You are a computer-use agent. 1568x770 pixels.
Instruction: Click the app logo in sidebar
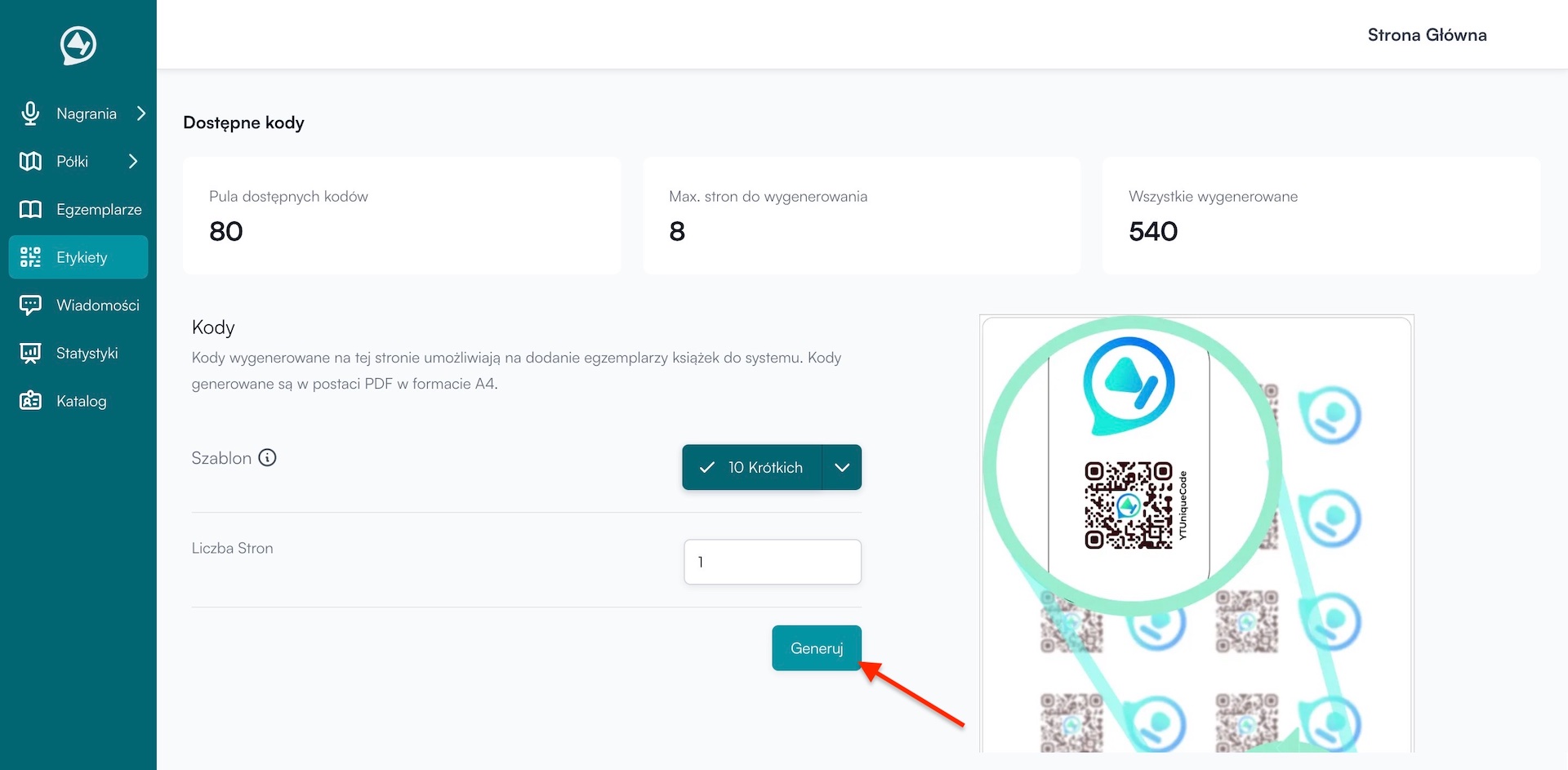coord(78,45)
